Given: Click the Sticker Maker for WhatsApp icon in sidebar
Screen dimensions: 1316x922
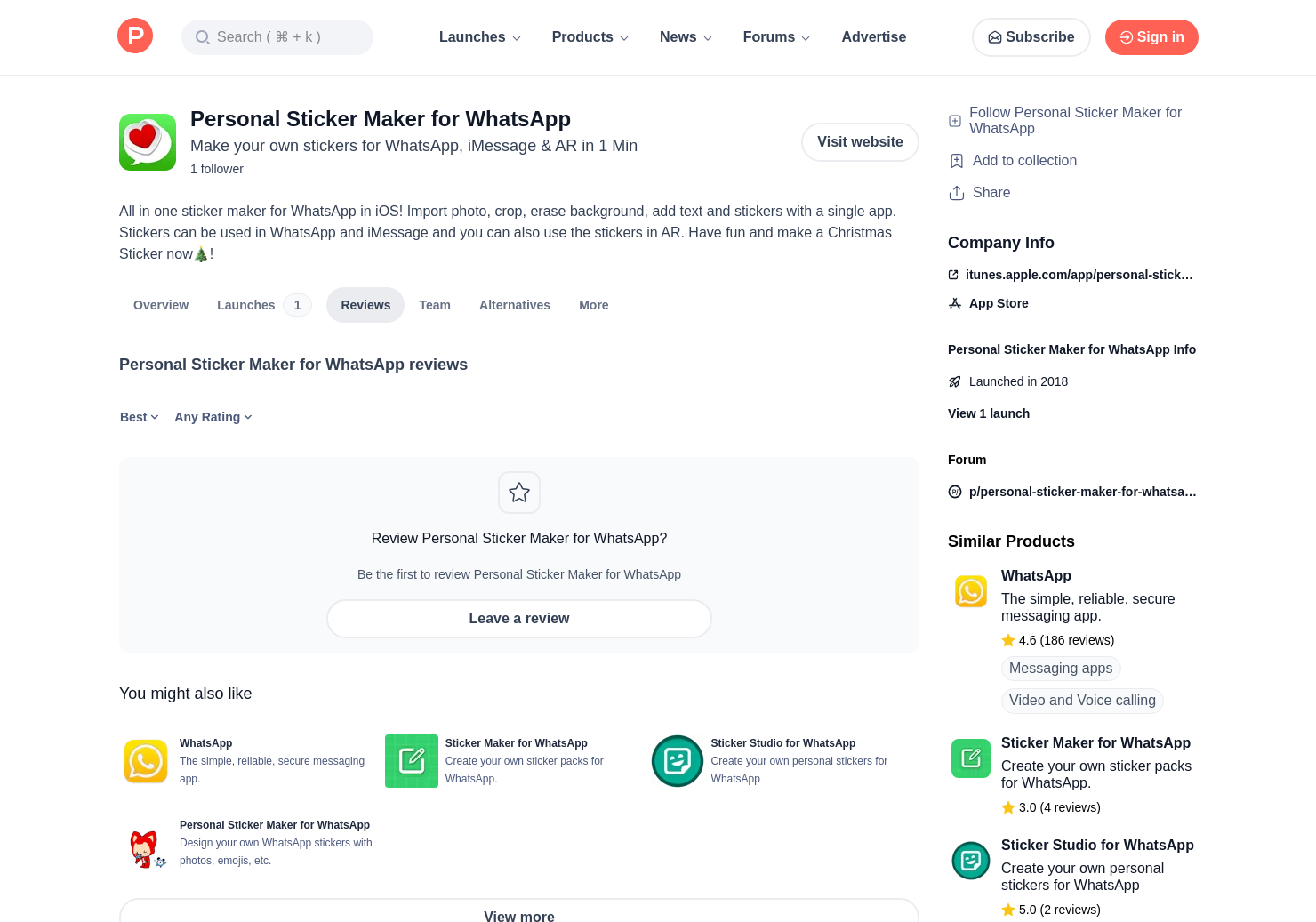Looking at the screenshot, I should click(971, 758).
